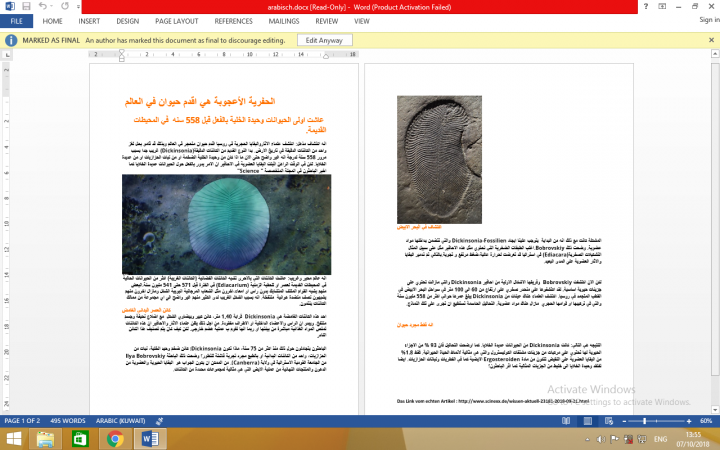This screenshot has height=450, width=720.
Task: Click the Word taskbar icon
Action: click(x=150, y=439)
